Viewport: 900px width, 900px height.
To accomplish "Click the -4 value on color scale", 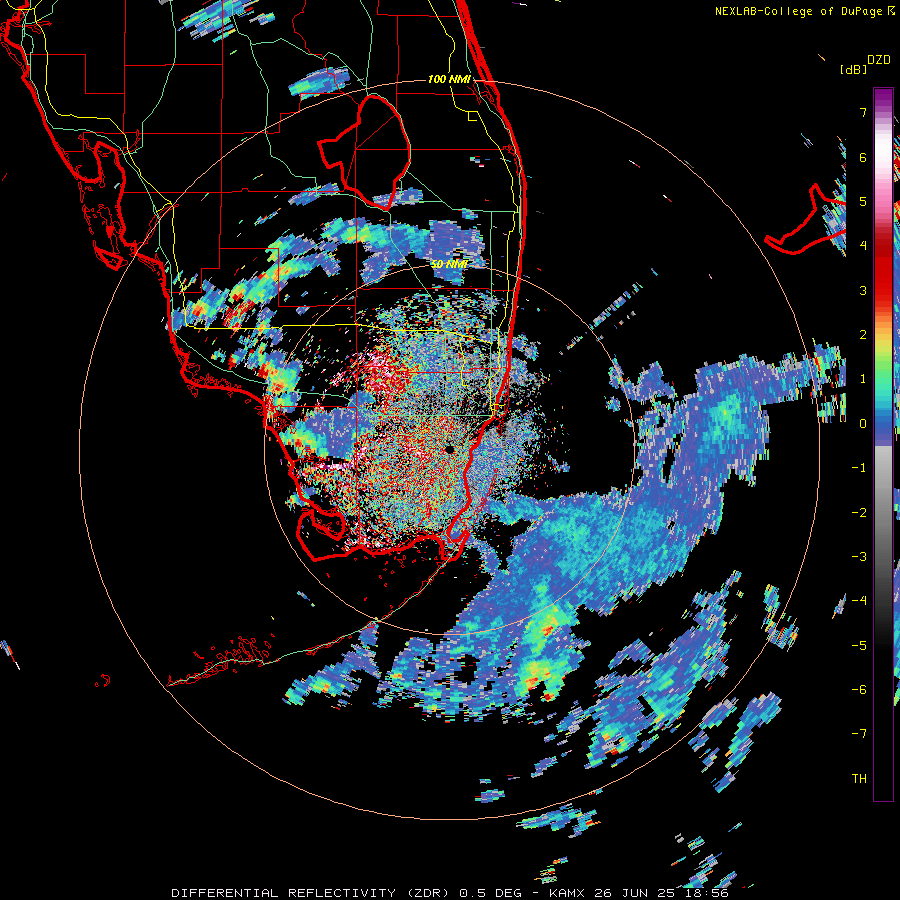I will pos(859,600).
